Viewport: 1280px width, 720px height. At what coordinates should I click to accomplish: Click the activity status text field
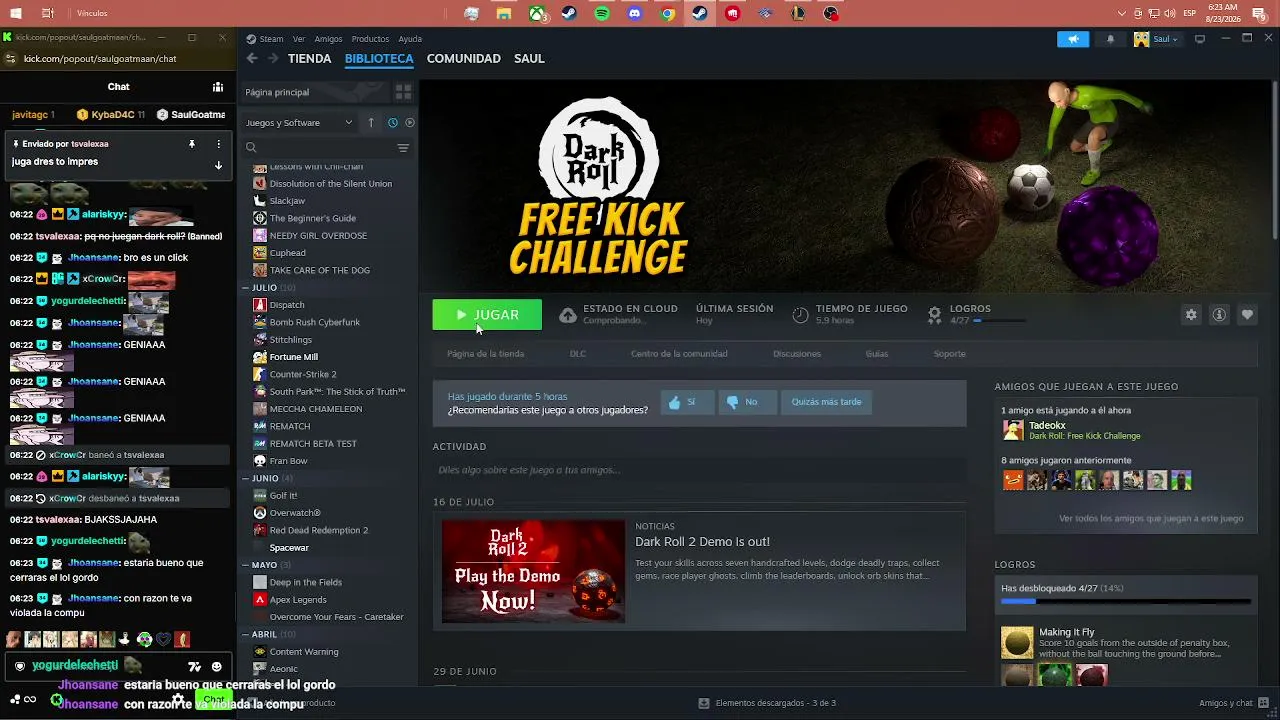(x=699, y=470)
